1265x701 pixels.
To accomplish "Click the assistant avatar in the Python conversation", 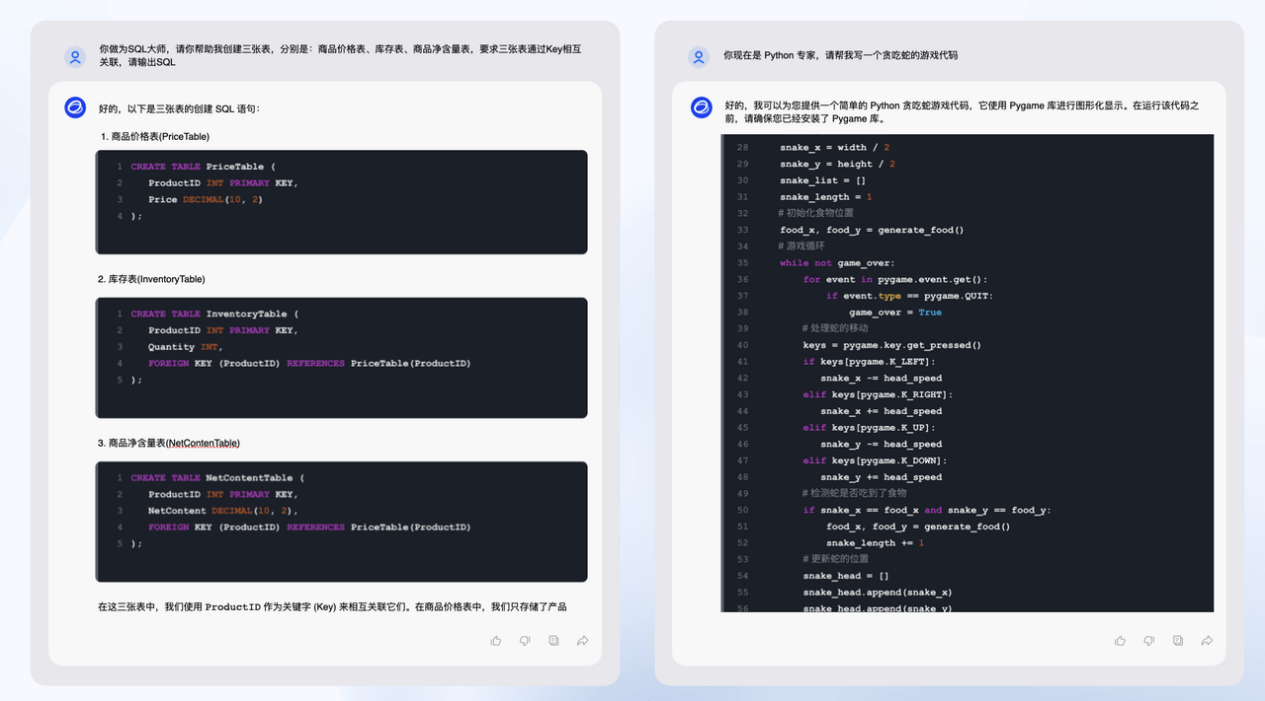I will [701, 107].
